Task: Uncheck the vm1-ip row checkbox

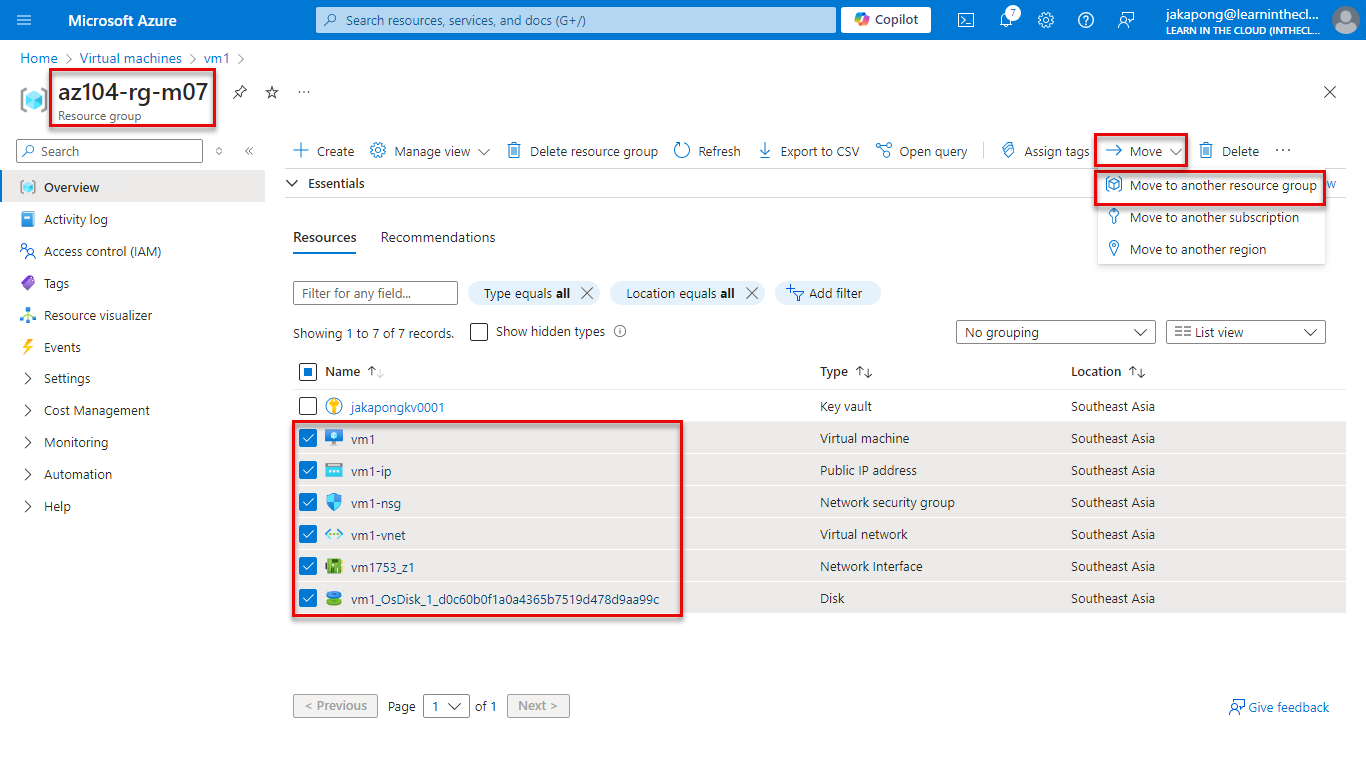Action: pos(308,471)
